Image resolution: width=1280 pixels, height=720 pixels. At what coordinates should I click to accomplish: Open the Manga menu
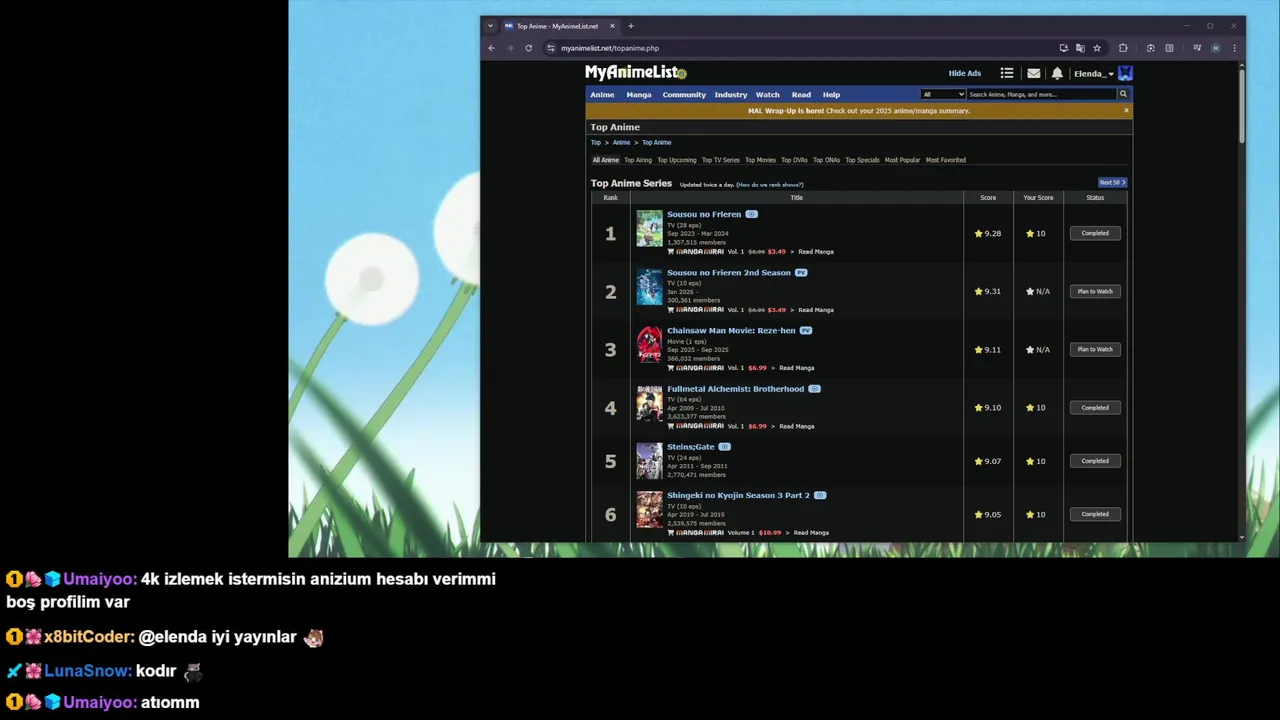tap(639, 95)
